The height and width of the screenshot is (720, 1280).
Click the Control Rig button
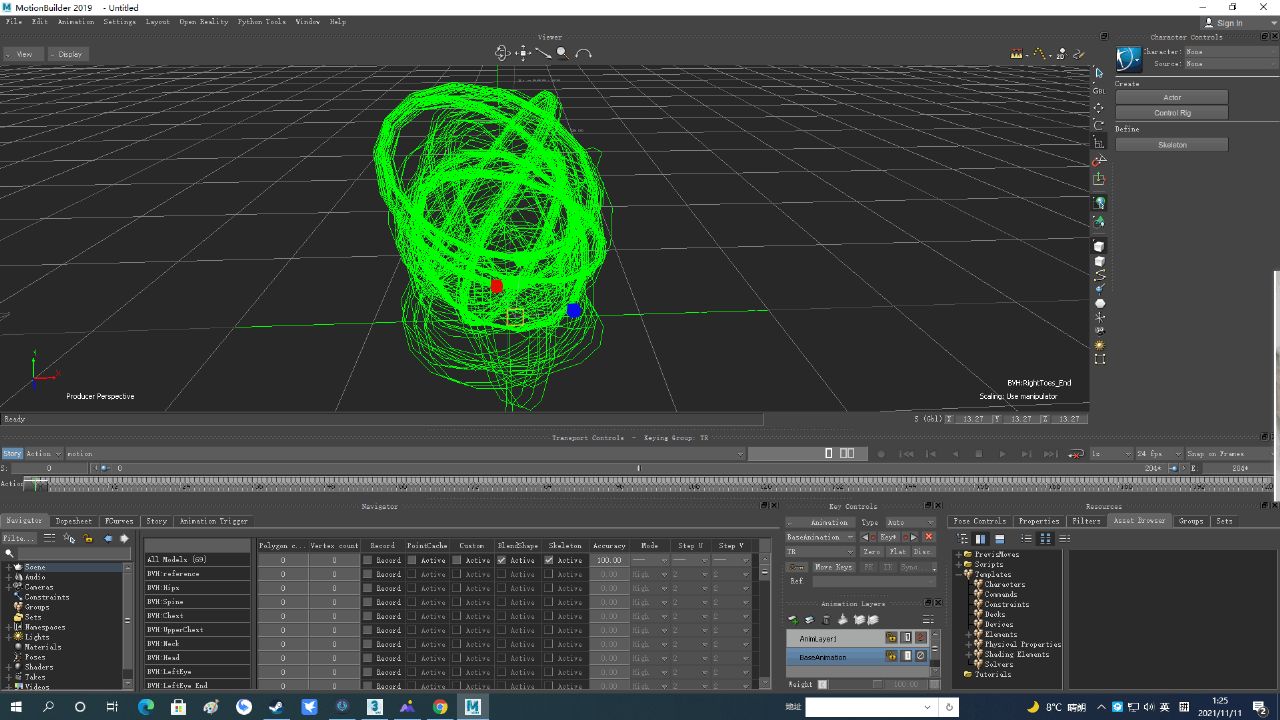pyautogui.click(x=1172, y=113)
